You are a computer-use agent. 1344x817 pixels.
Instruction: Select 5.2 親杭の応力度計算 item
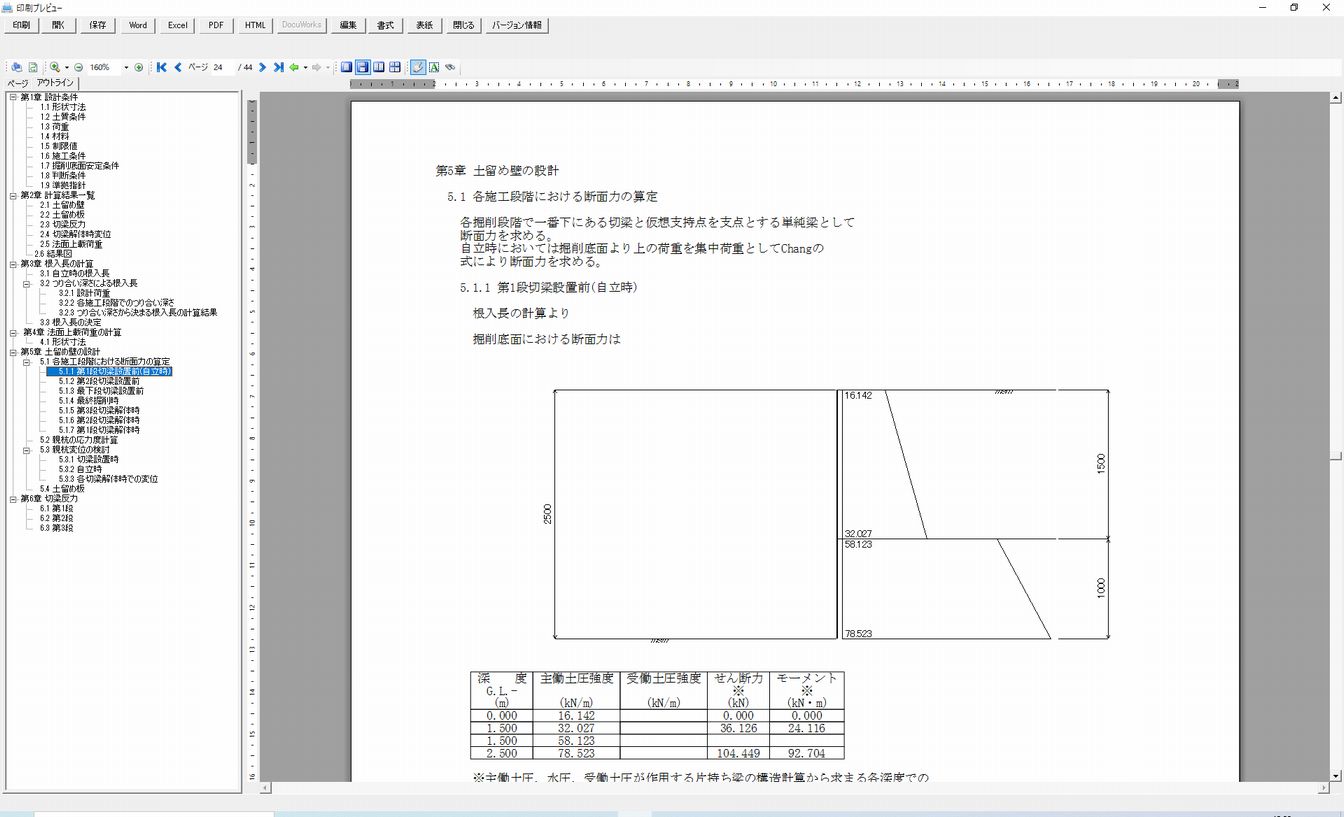point(79,440)
